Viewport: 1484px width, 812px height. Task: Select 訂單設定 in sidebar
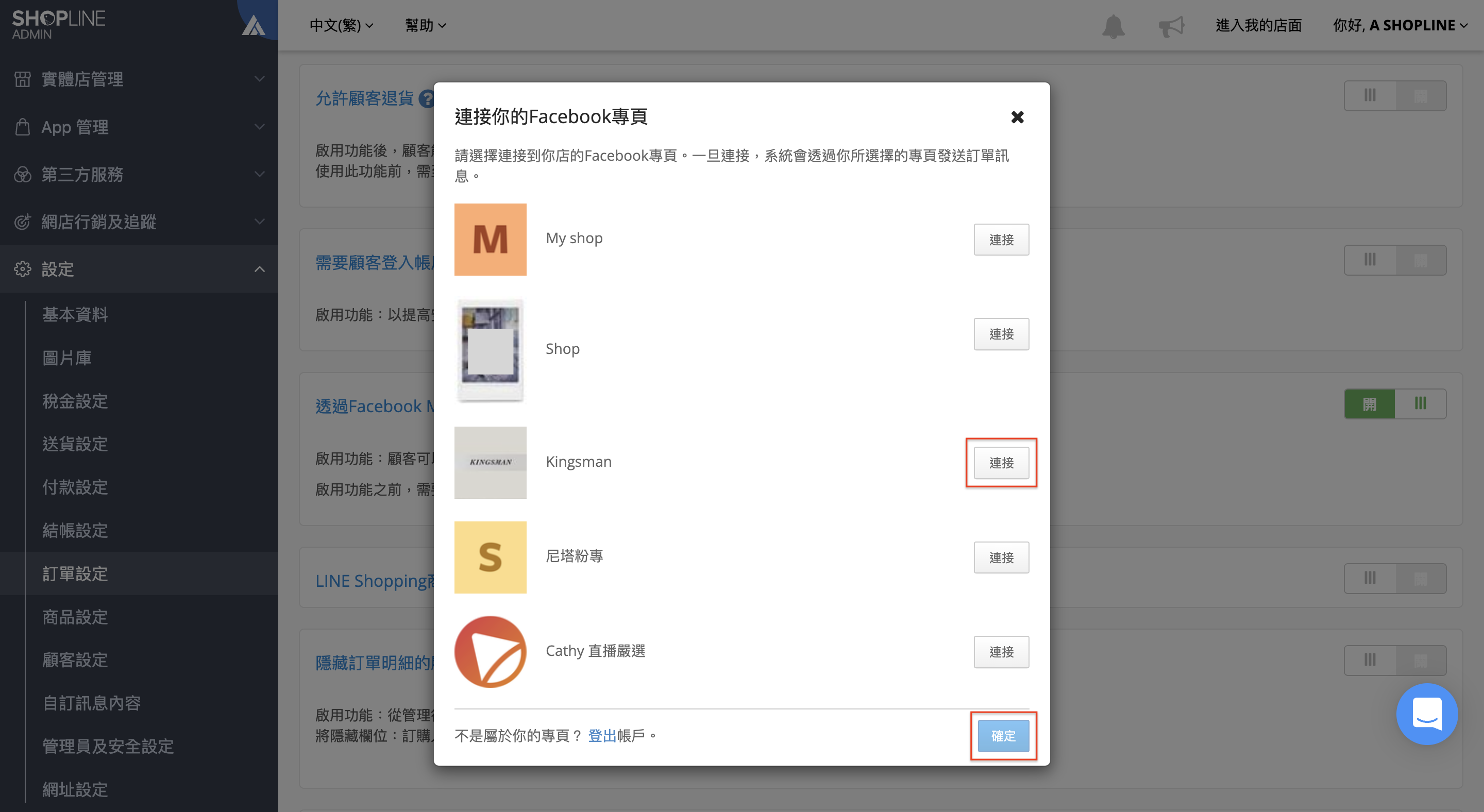click(x=75, y=573)
